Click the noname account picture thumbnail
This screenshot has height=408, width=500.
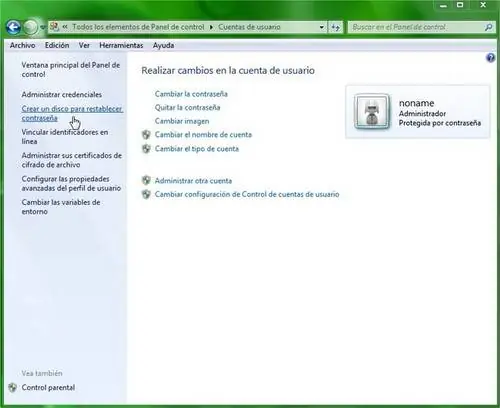pos(372,112)
